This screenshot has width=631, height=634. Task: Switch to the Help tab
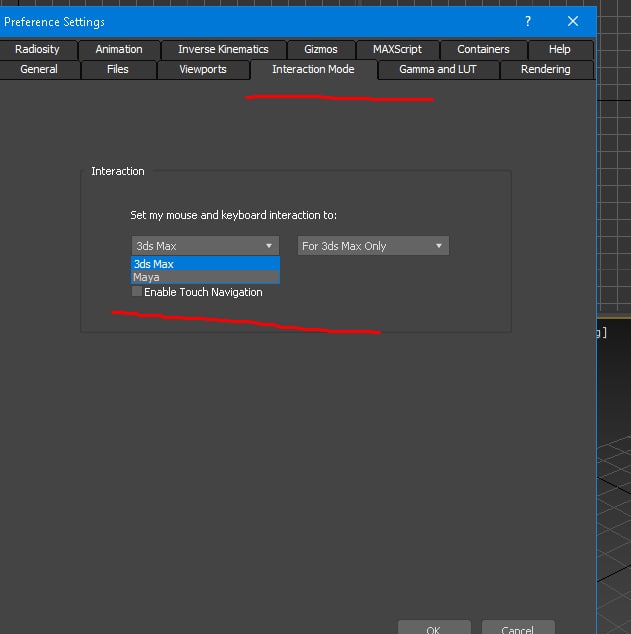(559, 49)
